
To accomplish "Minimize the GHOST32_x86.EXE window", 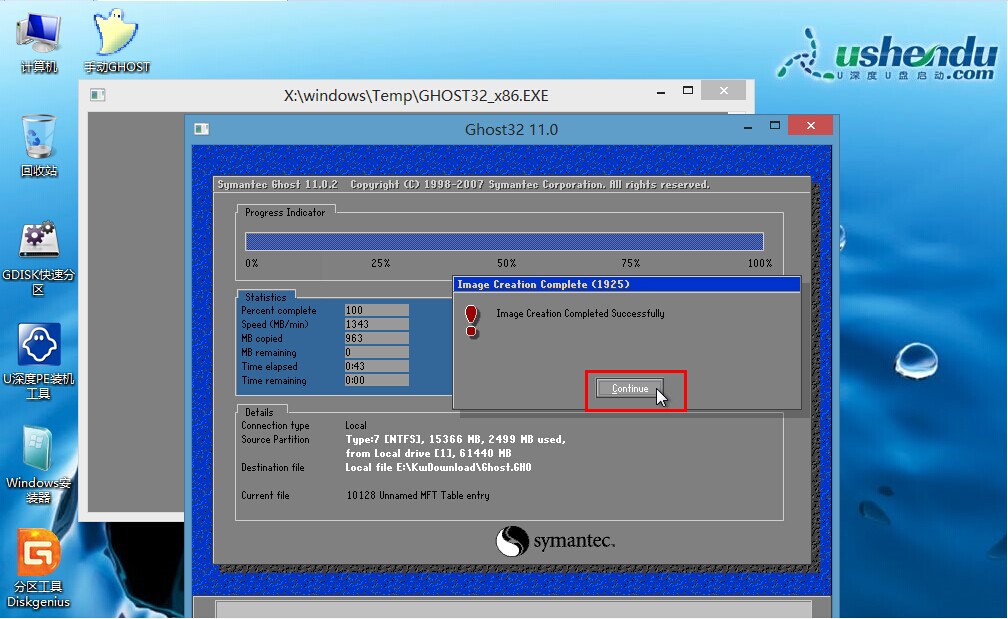I will [661, 93].
